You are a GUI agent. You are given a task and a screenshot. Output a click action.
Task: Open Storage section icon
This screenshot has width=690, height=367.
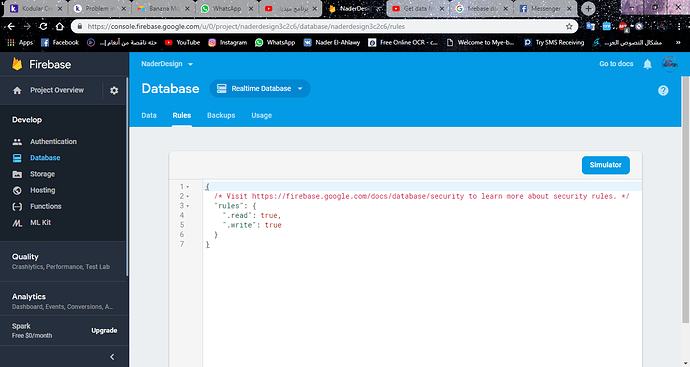point(17,174)
